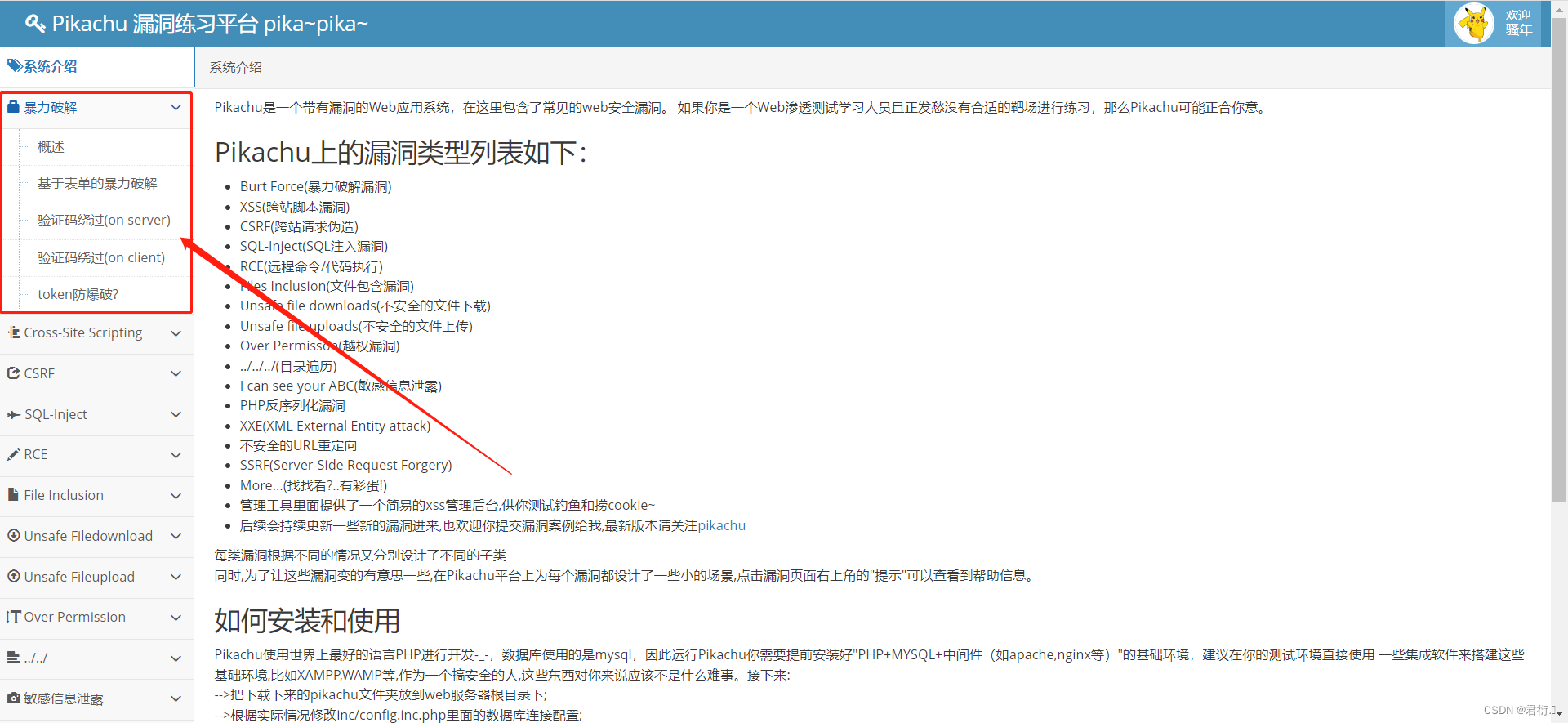Screen dimensions: 1568x723
Task: Select token防爆破? submenu item
Action: point(78,294)
